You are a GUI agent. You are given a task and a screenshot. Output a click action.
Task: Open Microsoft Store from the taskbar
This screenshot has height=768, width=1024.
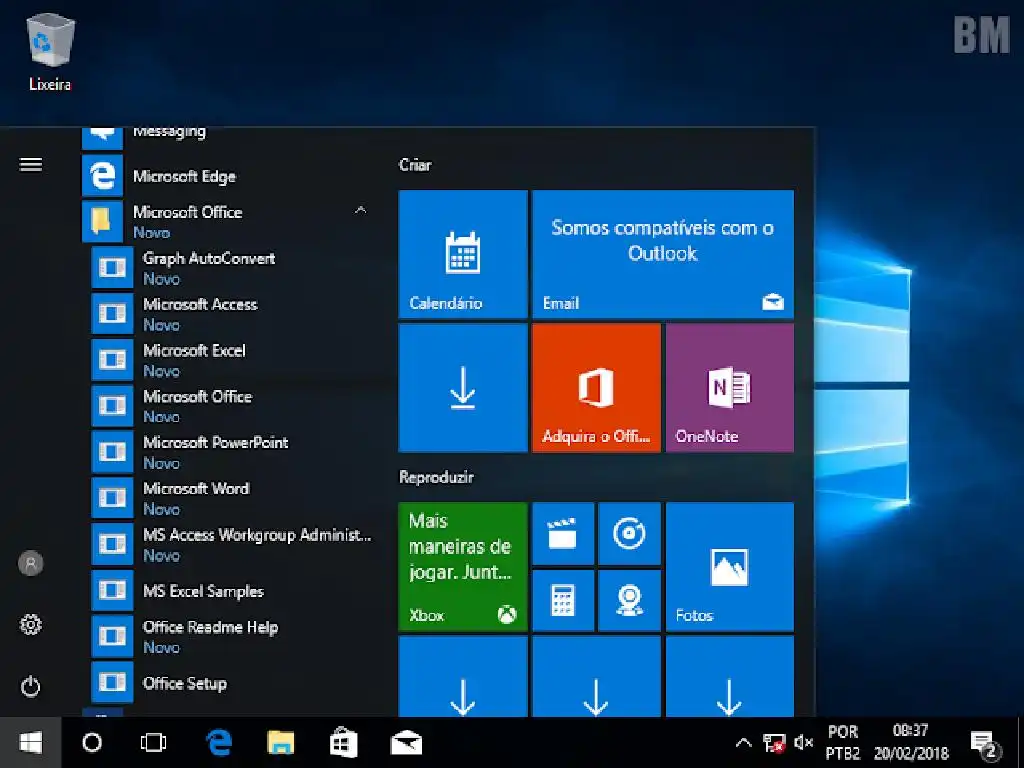click(344, 743)
